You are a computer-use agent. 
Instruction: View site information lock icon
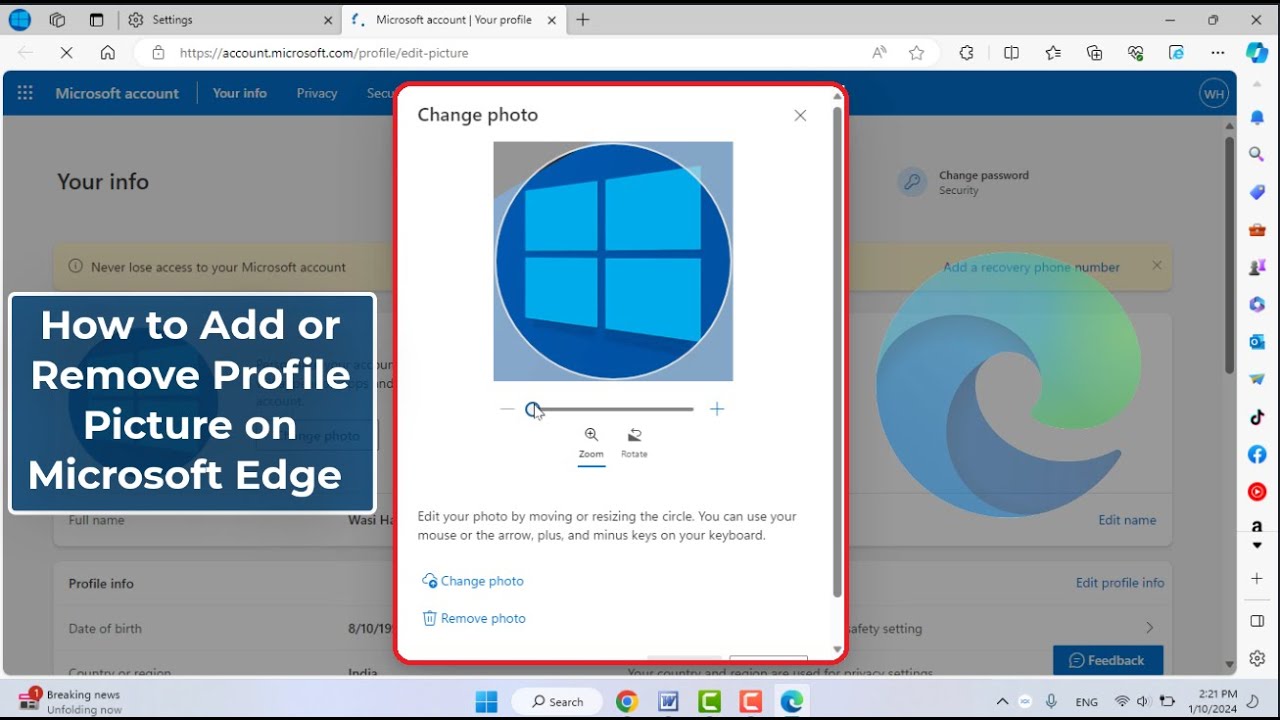[x=157, y=53]
